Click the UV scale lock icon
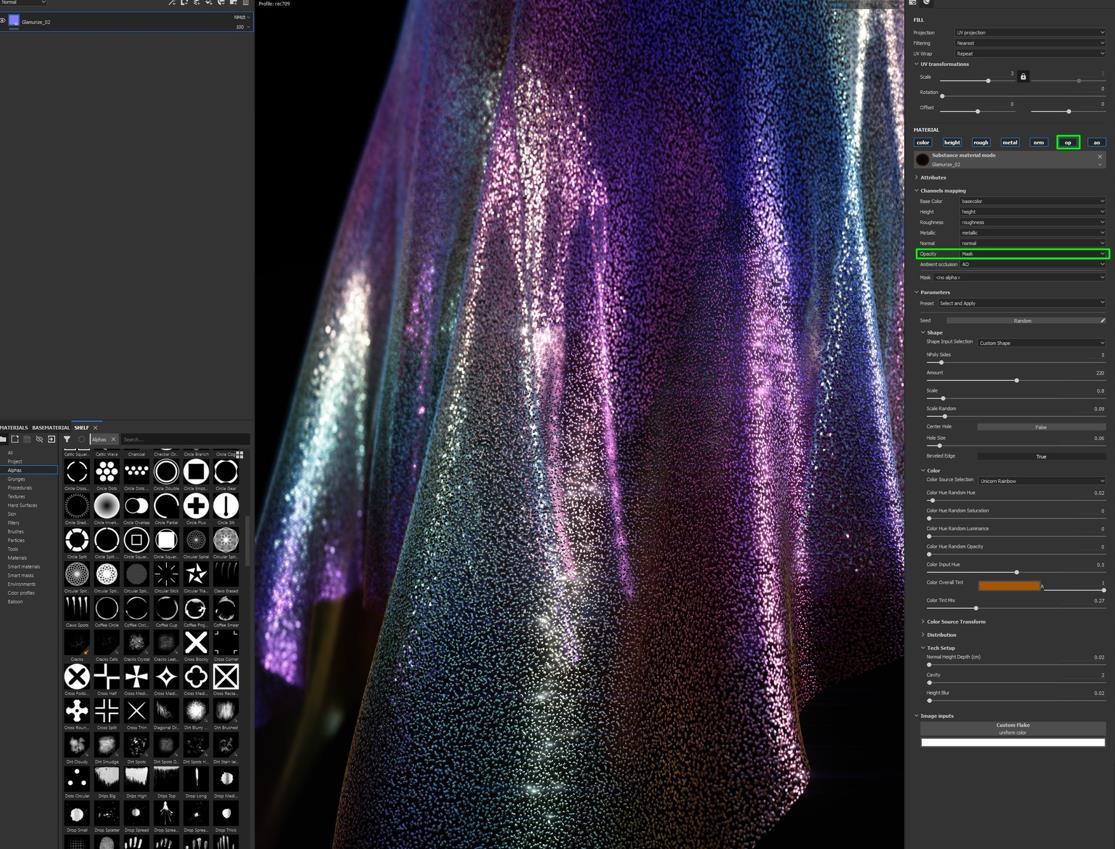Image resolution: width=1115 pixels, height=849 pixels. click(1023, 77)
